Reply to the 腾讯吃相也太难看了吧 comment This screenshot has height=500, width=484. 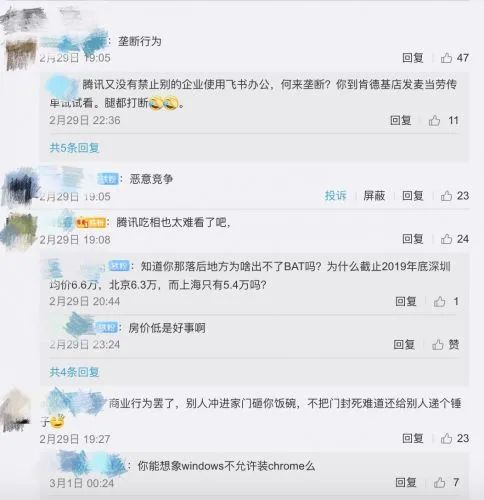point(413,239)
